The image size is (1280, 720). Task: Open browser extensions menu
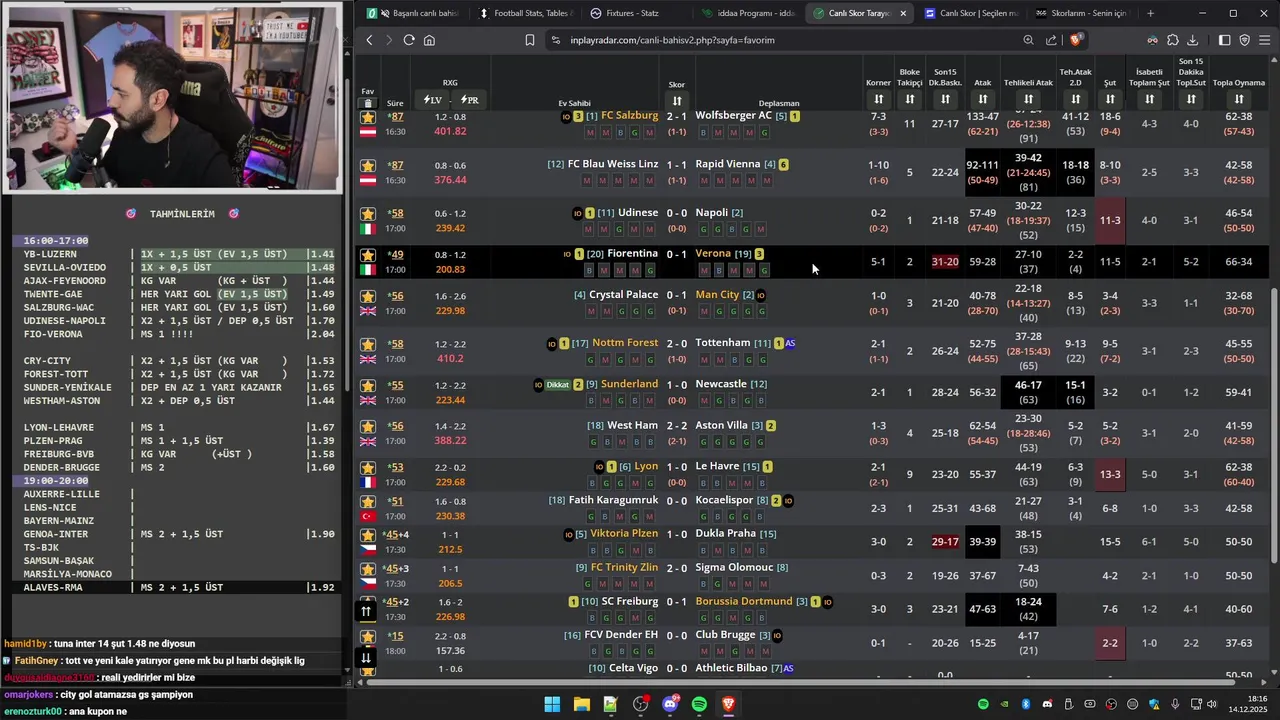(x=1172, y=40)
